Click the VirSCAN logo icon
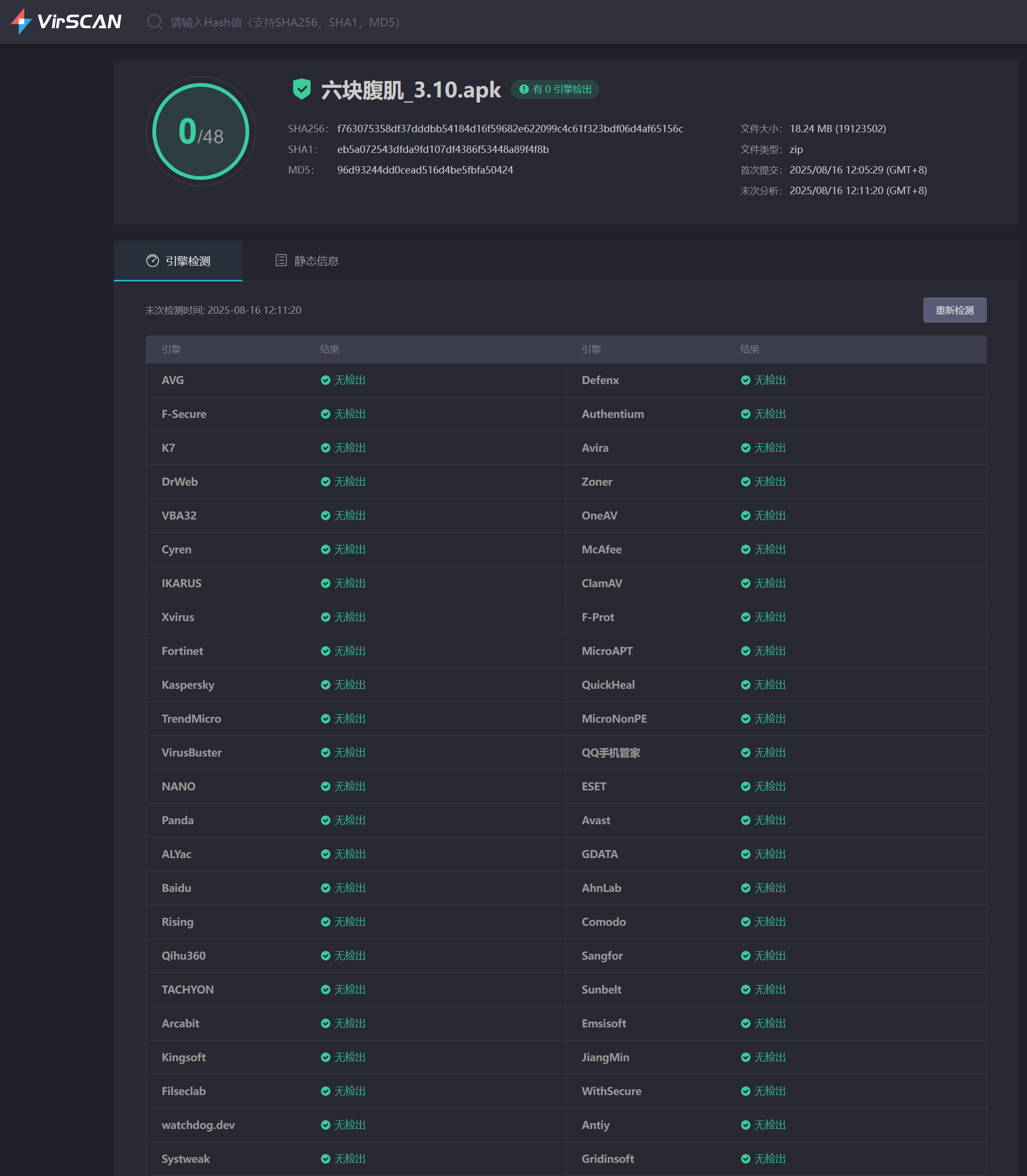The image size is (1027, 1176). 21,21
